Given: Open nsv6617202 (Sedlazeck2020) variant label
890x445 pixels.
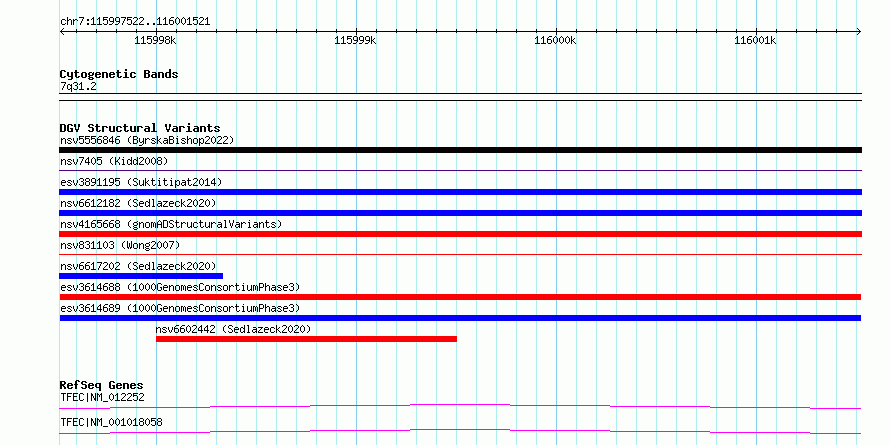Looking at the screenshot, I should point(138,266).
